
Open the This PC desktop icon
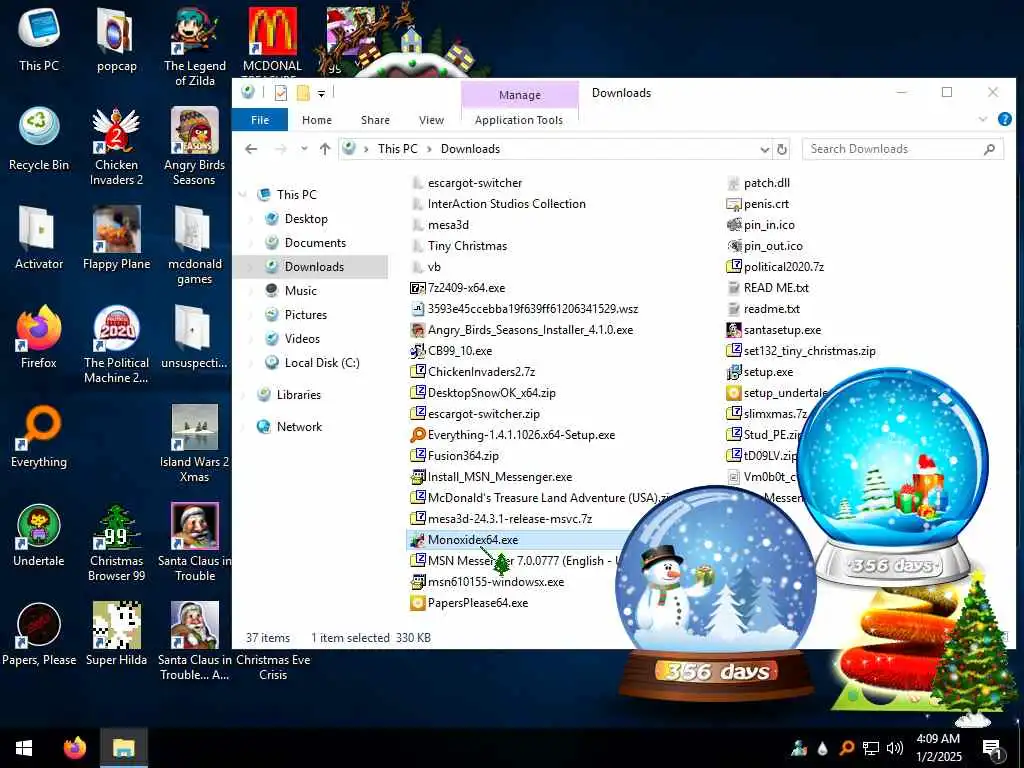click(x=39, y=39)
